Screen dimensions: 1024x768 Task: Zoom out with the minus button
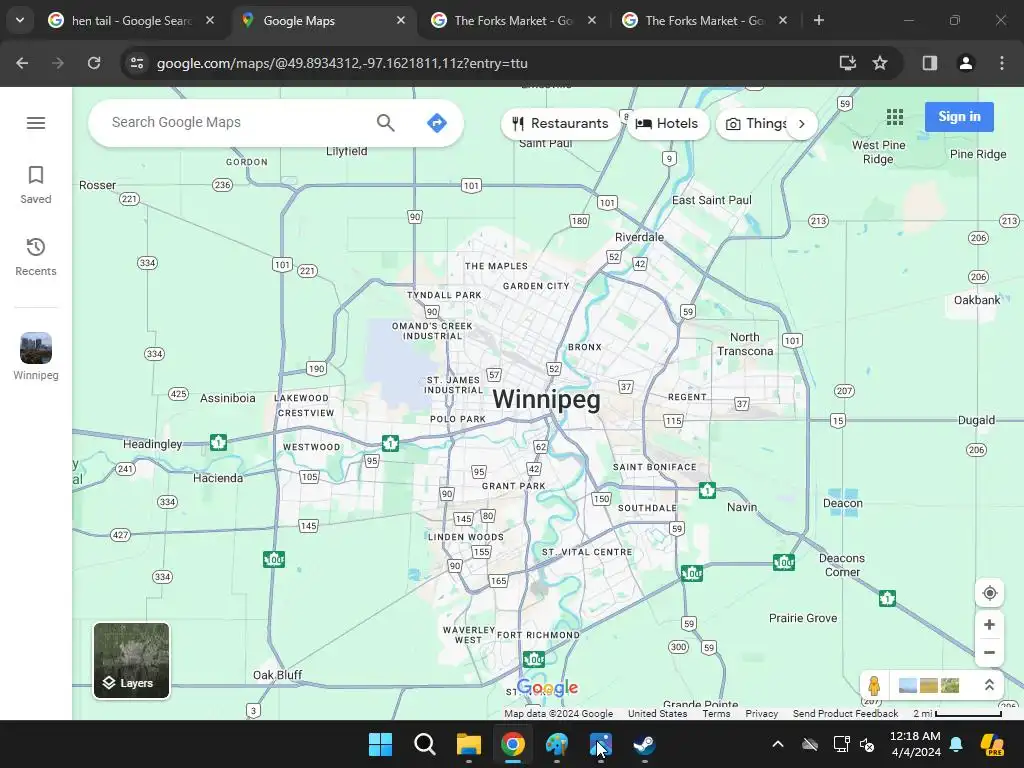(x=989, y=652)
